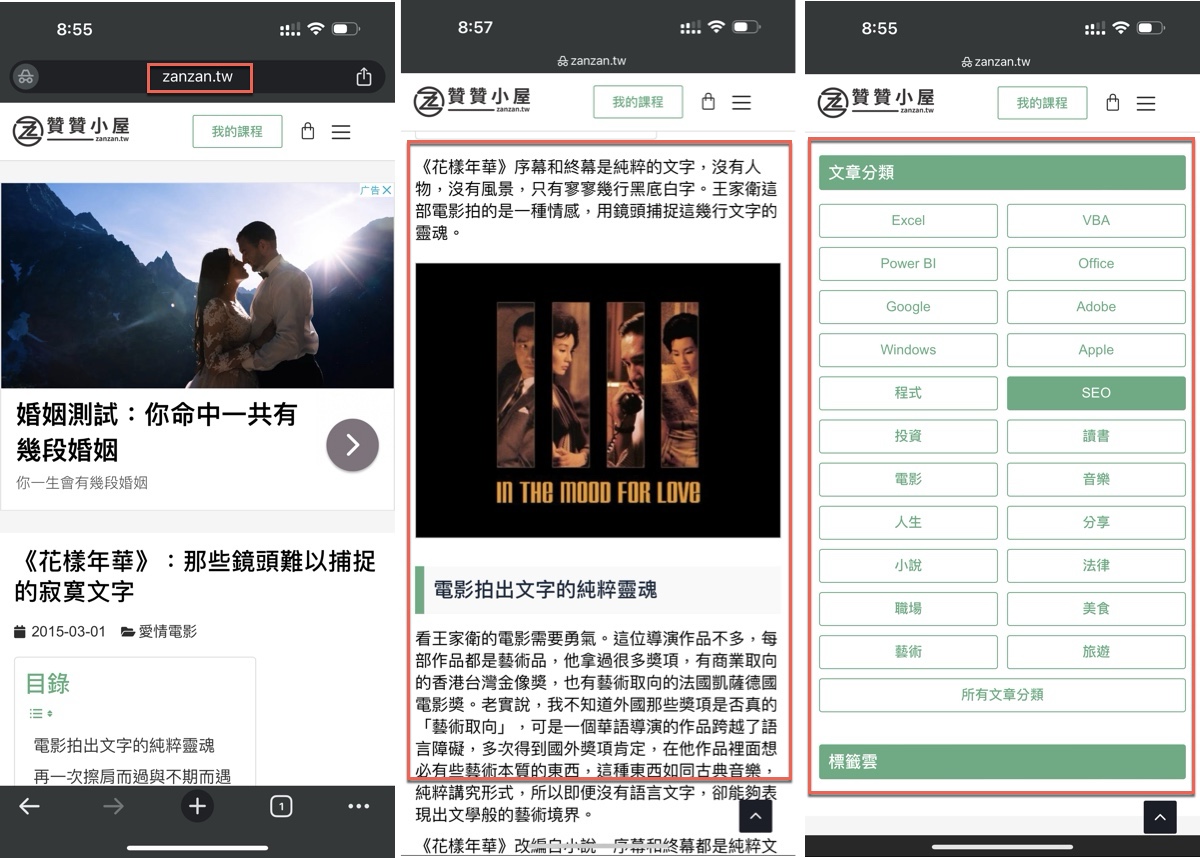
Task: Click 我的課程 button in the right screenshot
Action: point(1042,103)
